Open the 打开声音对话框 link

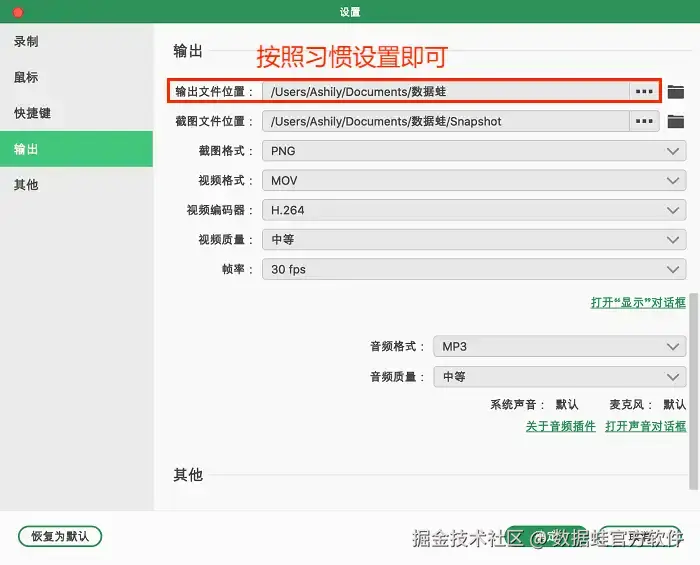[x=646, y=426]
